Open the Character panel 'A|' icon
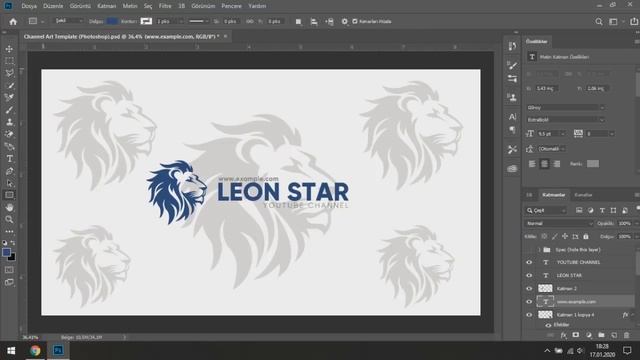Screen dimensions: 640x360 (x=512, y=117)
